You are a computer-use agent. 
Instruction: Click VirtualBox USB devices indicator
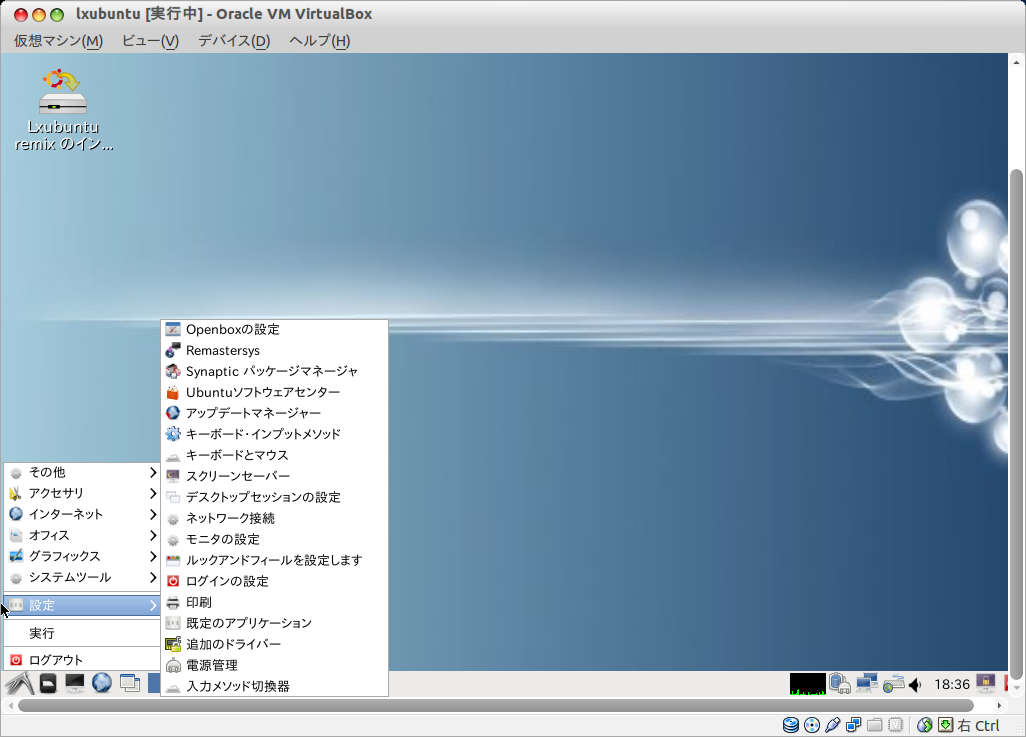(832, 725)
